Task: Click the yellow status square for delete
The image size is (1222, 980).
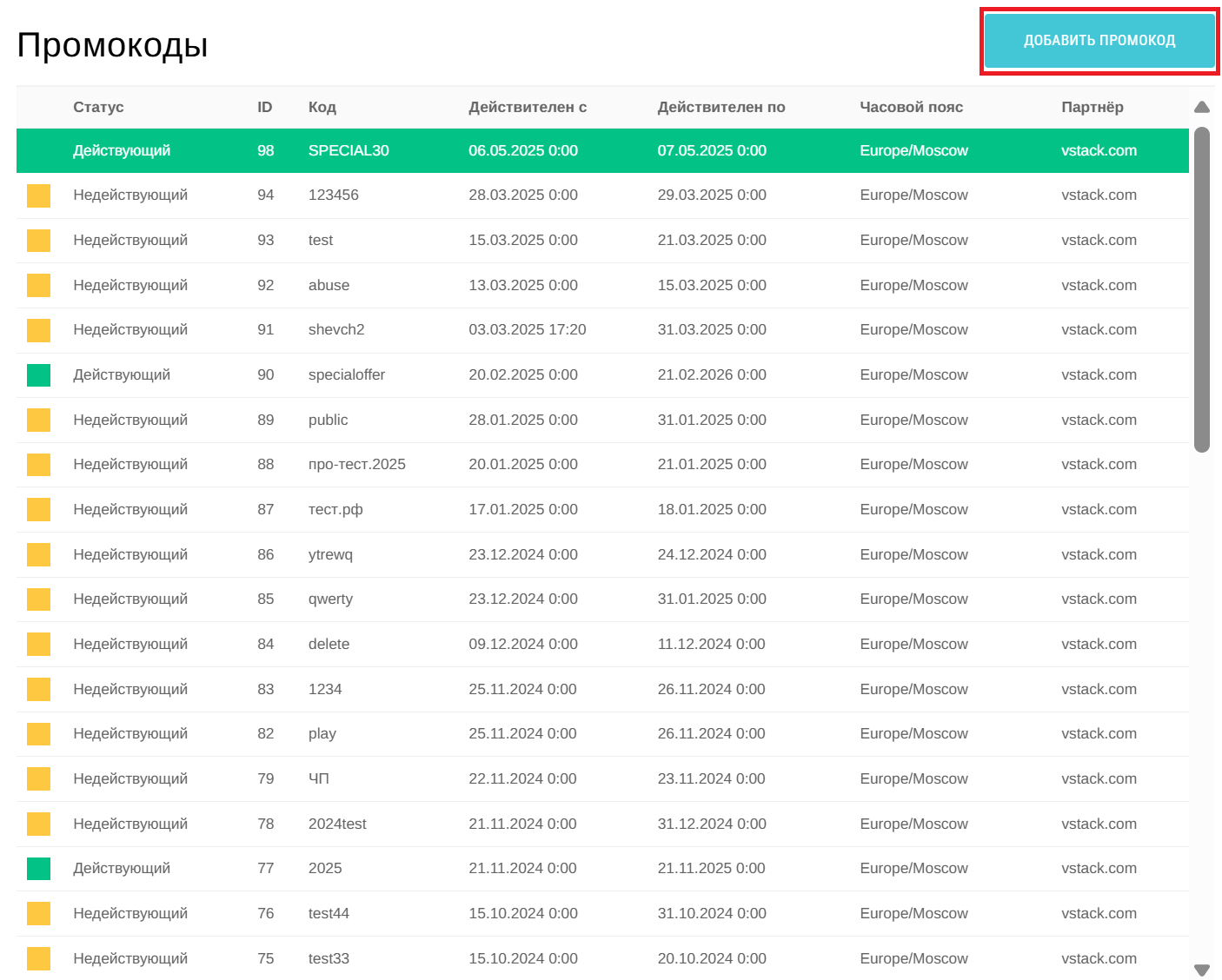Action: tap(38, 644)
